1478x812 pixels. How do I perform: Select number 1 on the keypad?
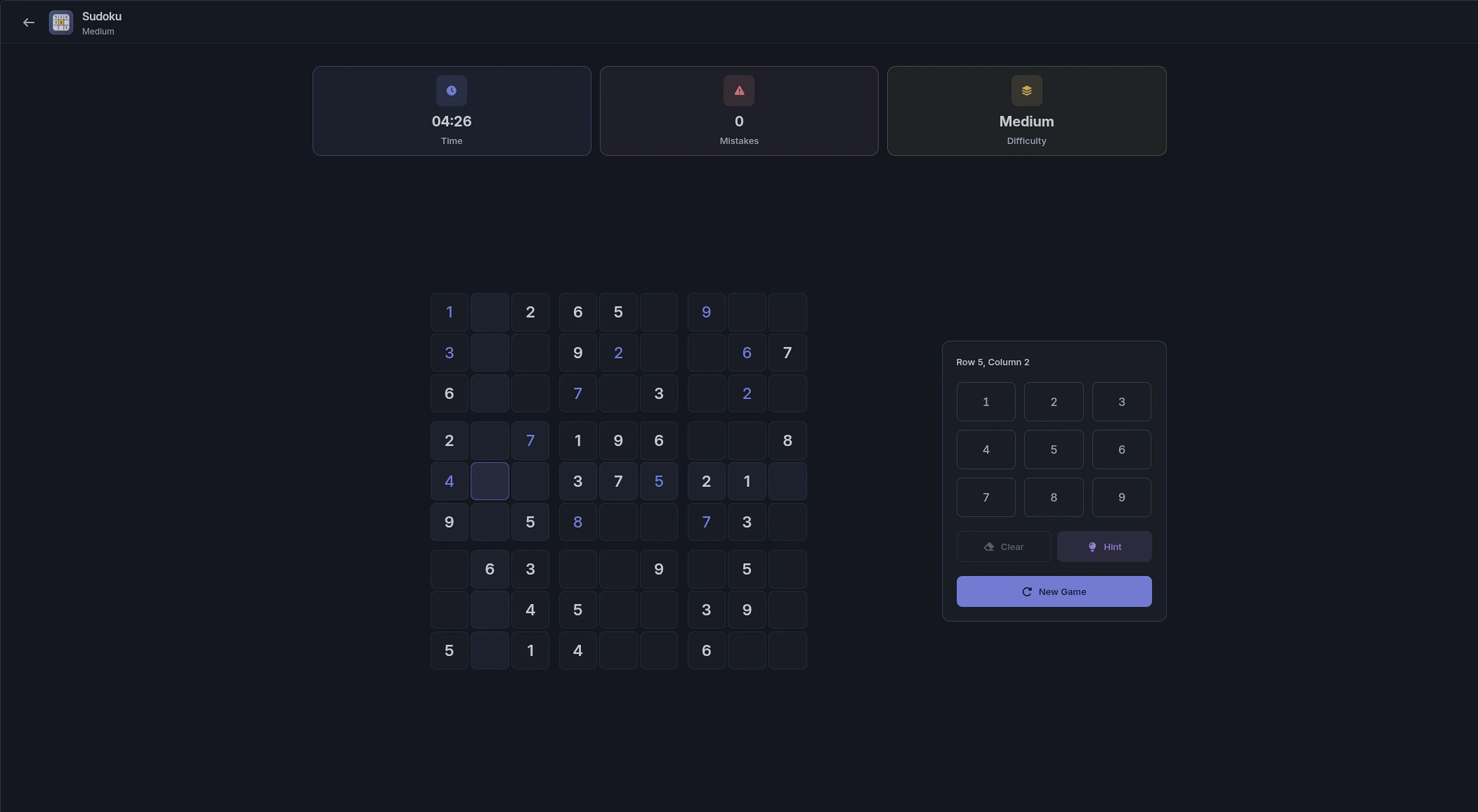(x=986, y=402)
